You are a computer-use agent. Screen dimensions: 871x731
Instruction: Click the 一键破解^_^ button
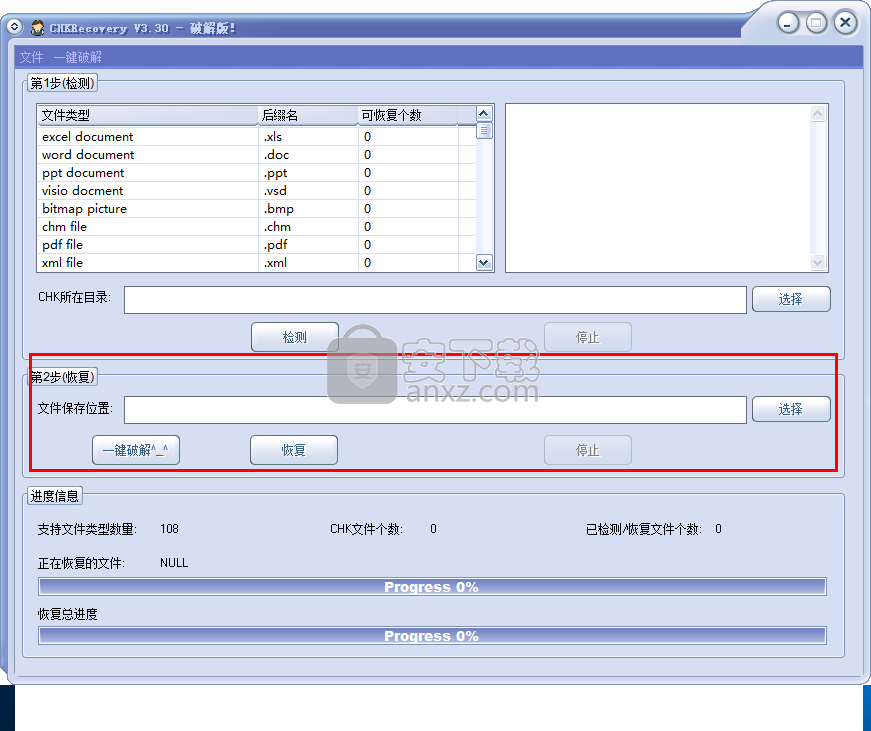(x=136, y=450)
